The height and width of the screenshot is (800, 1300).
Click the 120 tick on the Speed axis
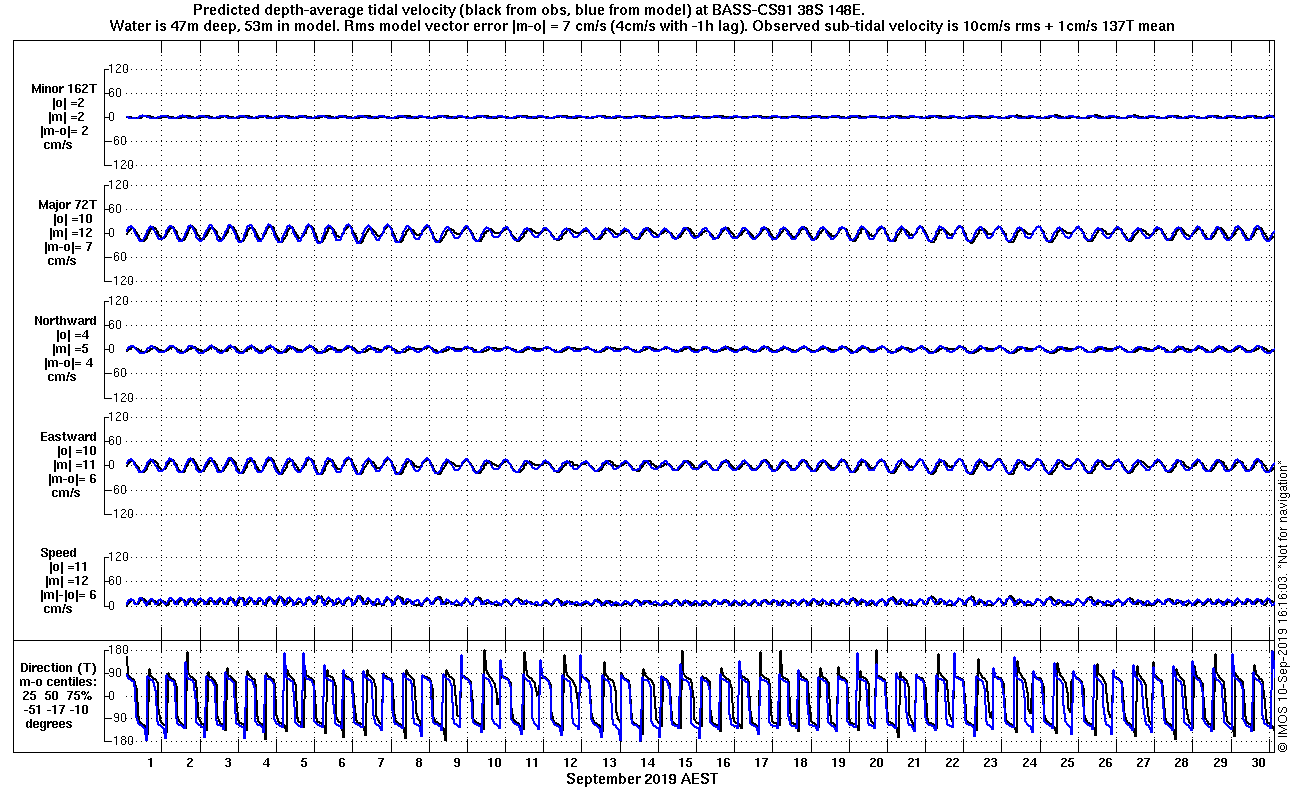(119, 557)
